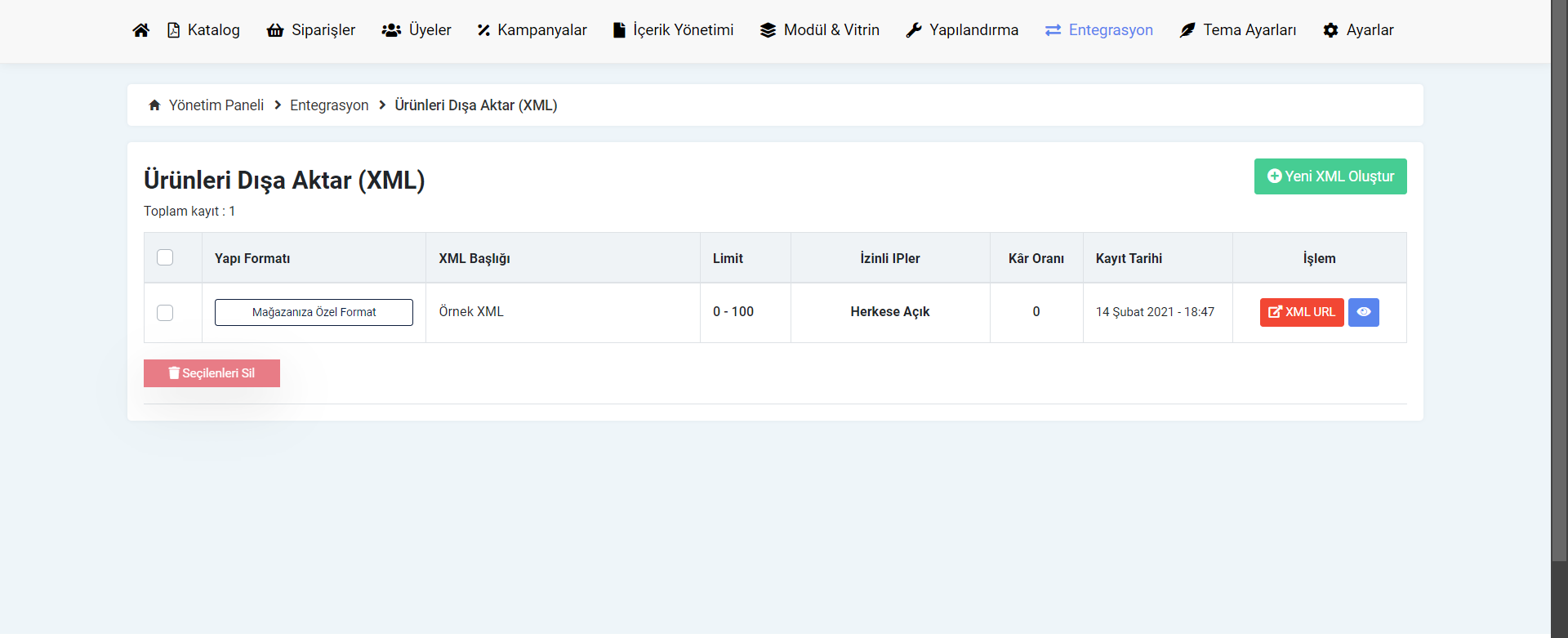Expand the Entegrasyon menu
Viewport: 1568px width, 638px height.
1099,30
